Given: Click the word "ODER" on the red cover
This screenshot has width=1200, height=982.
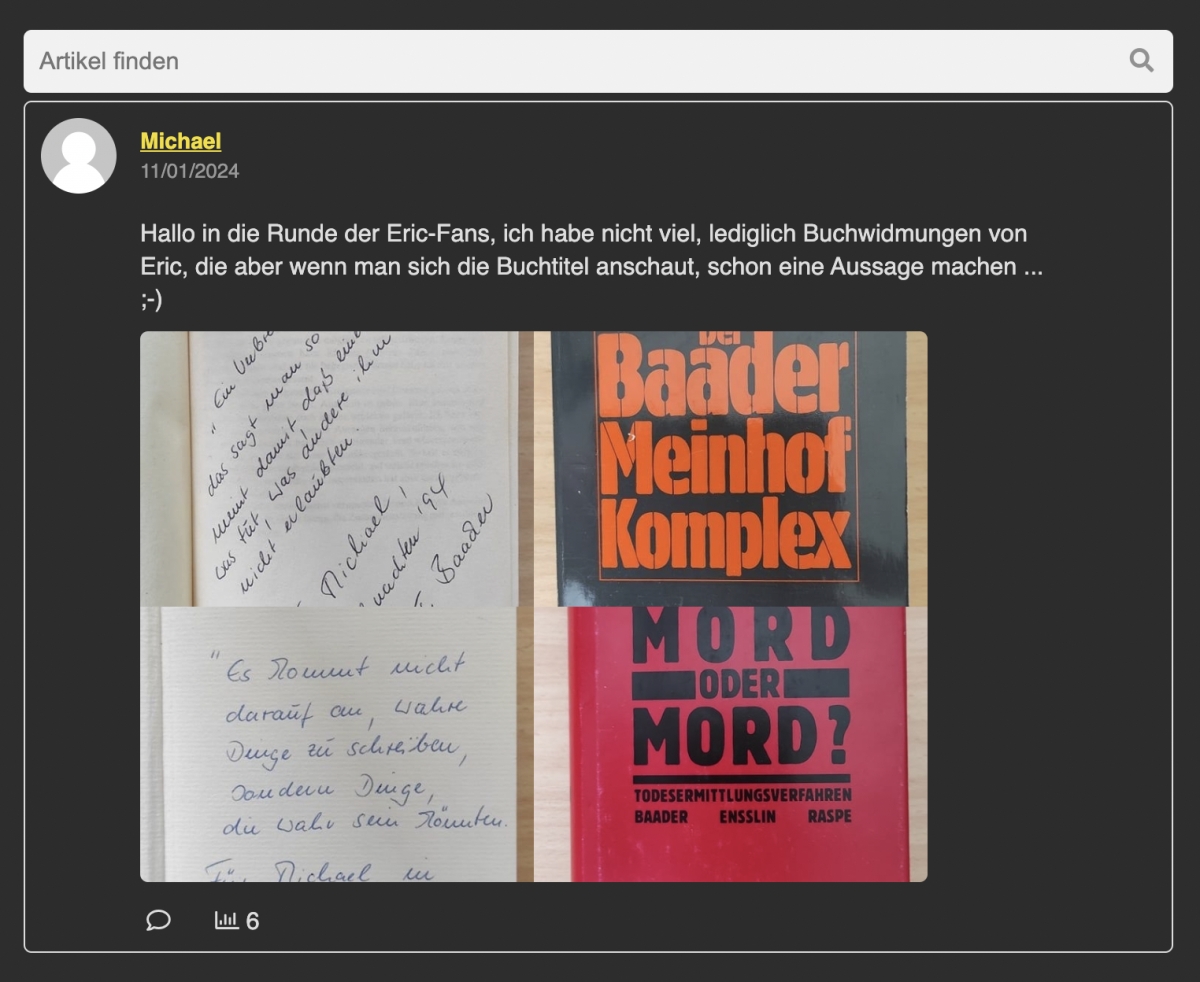Looking at the screenshot, I should [x=741, y=684].
